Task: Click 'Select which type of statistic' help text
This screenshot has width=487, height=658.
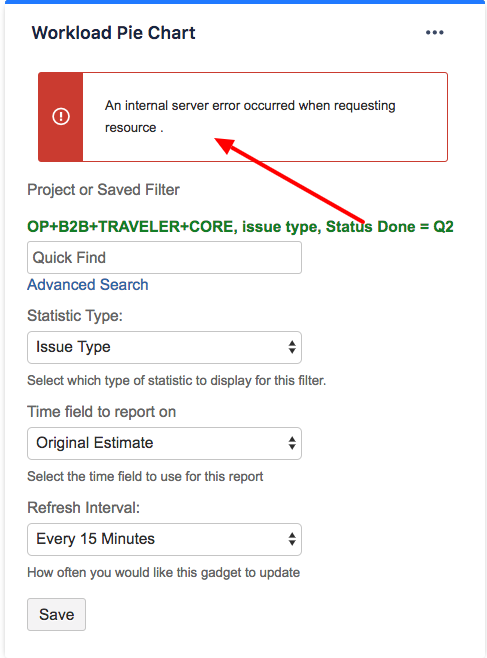Action: (x=177, y=381)
